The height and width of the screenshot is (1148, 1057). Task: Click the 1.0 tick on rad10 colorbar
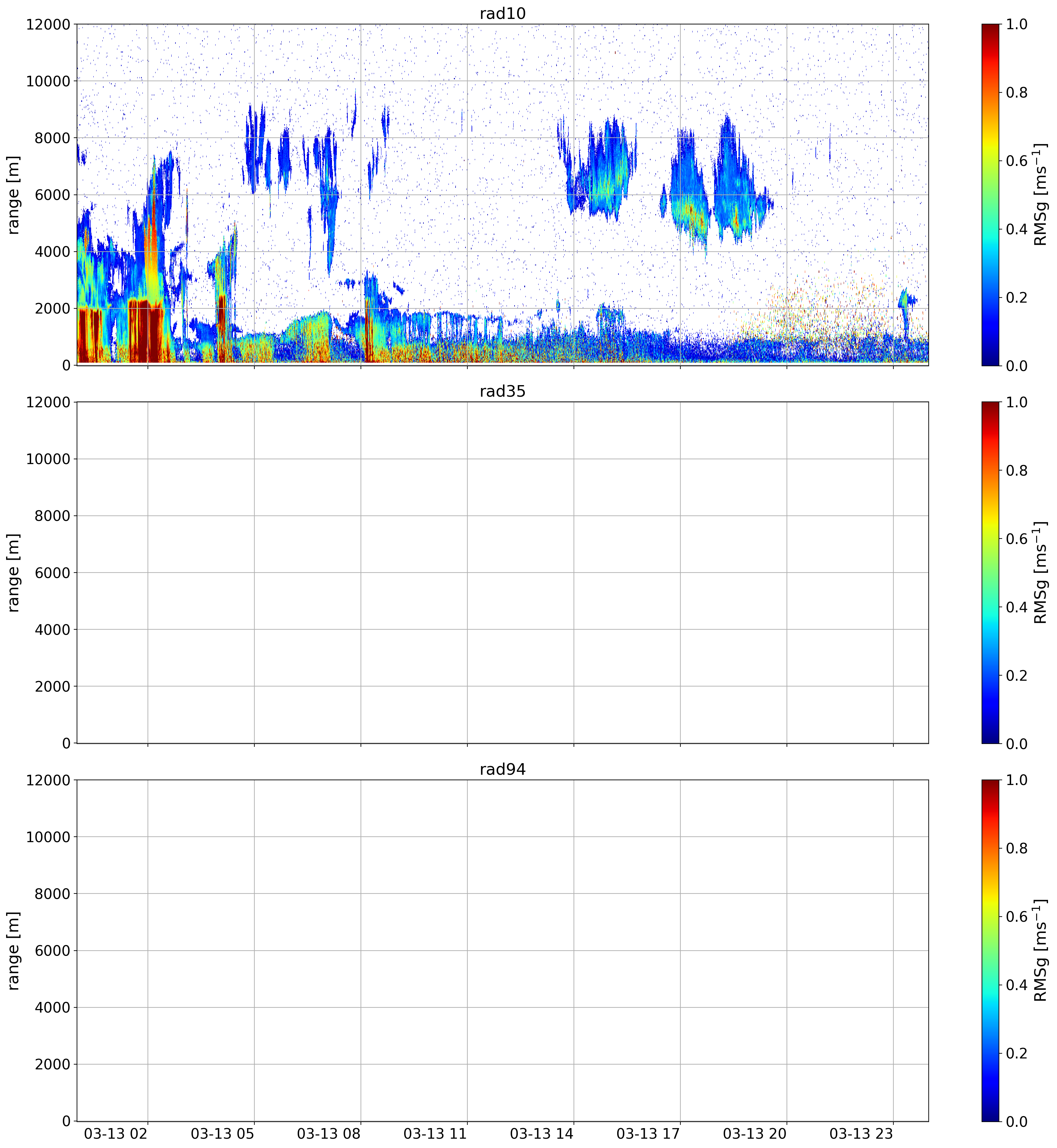[1016, 25]
